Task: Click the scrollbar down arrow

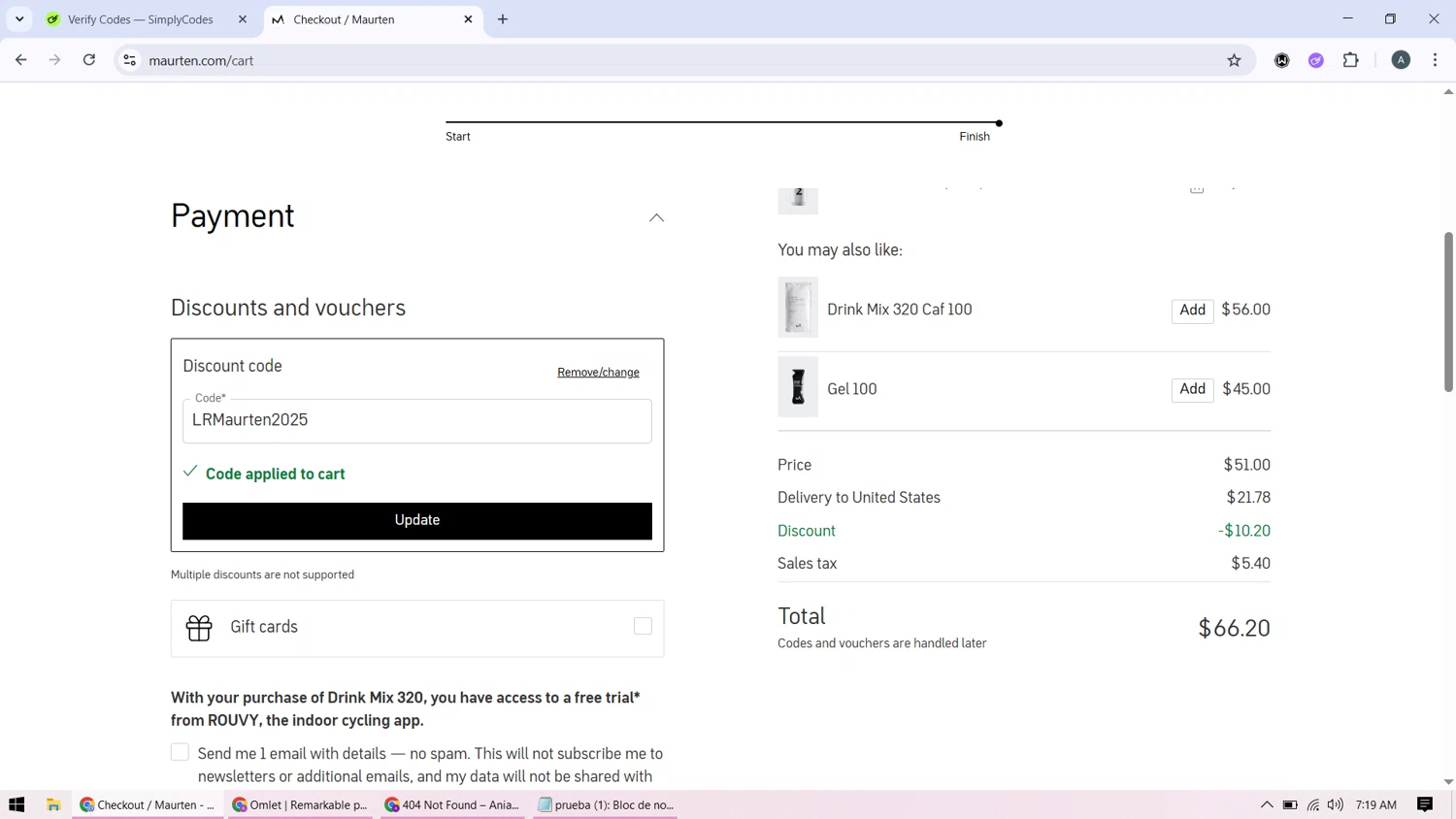Action: pos(1448,782)
